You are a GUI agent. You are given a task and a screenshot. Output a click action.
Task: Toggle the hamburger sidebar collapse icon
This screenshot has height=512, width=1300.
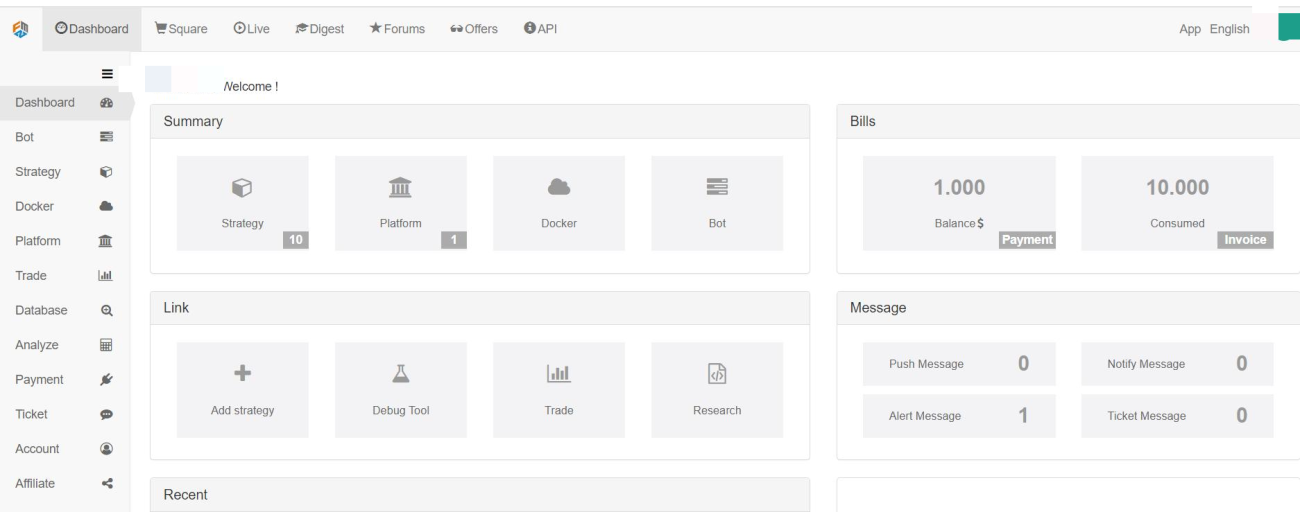[x=107, y=74]
